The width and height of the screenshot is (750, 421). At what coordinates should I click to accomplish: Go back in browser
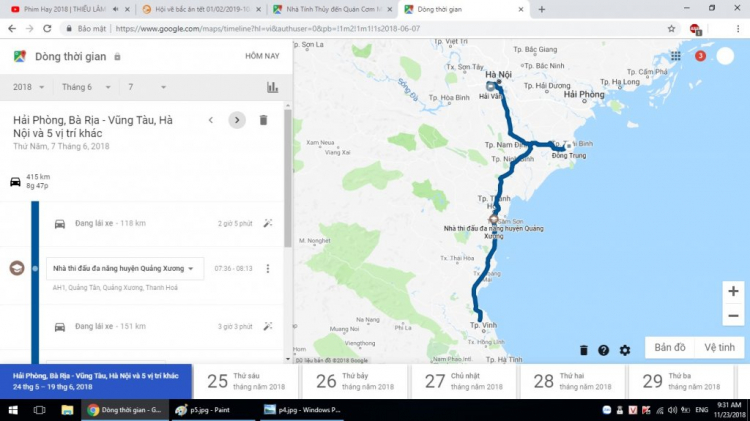[x=12, y=29]
